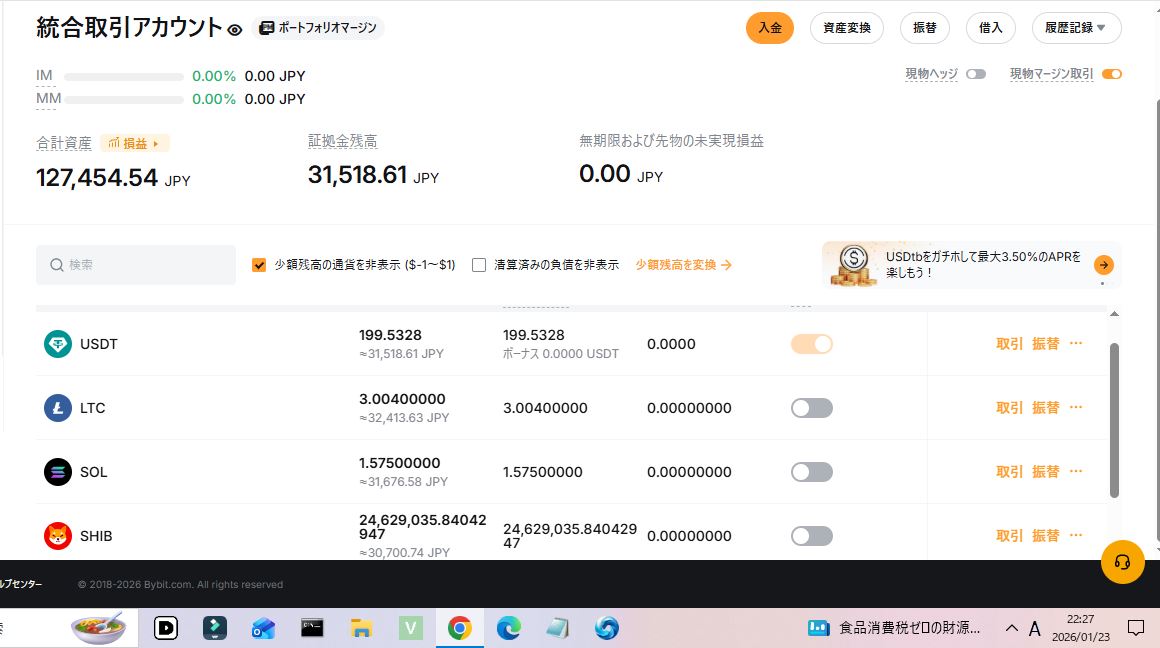Click the 少額残高を変換 link
1160x648 pixels.
pos(684,265)
